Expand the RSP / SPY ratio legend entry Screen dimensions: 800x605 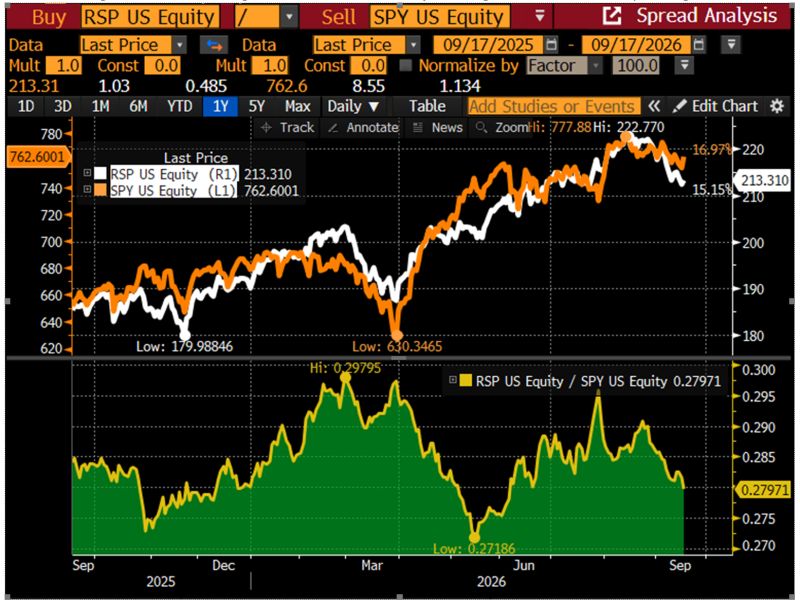click(453, 380)
